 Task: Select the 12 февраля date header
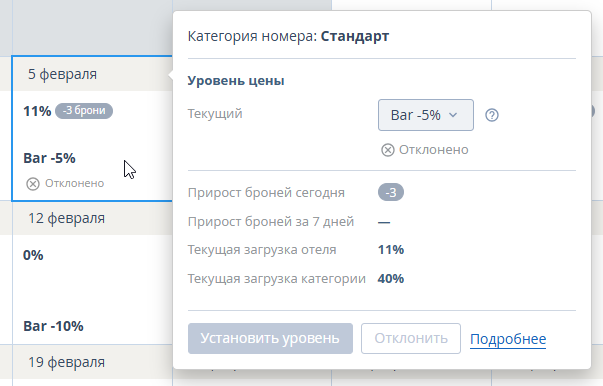[67, 218]
